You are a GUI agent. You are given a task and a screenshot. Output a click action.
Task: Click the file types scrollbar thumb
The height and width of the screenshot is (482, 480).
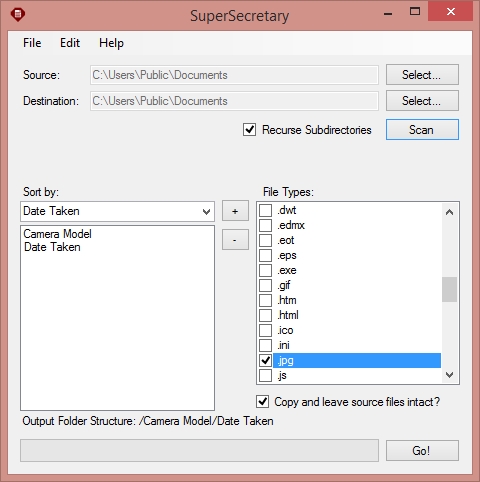coord(449,289)
